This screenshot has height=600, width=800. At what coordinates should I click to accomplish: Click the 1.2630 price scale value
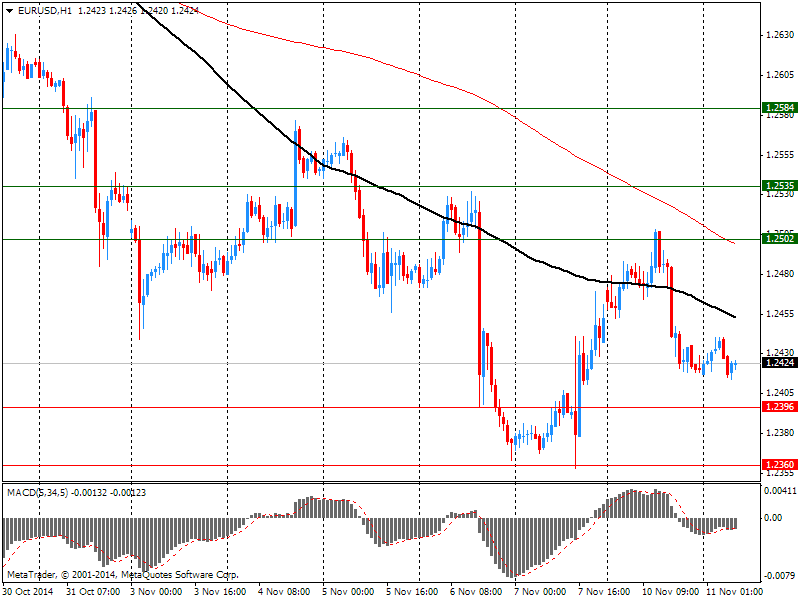[780, 35]
